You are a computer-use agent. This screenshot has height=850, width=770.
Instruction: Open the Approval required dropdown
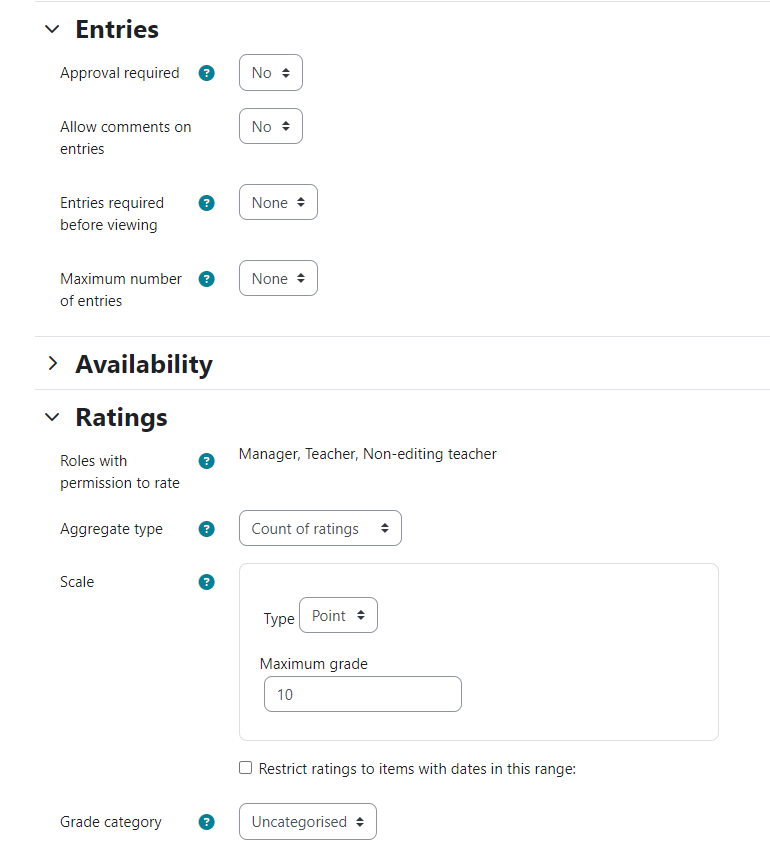[271, 73]
